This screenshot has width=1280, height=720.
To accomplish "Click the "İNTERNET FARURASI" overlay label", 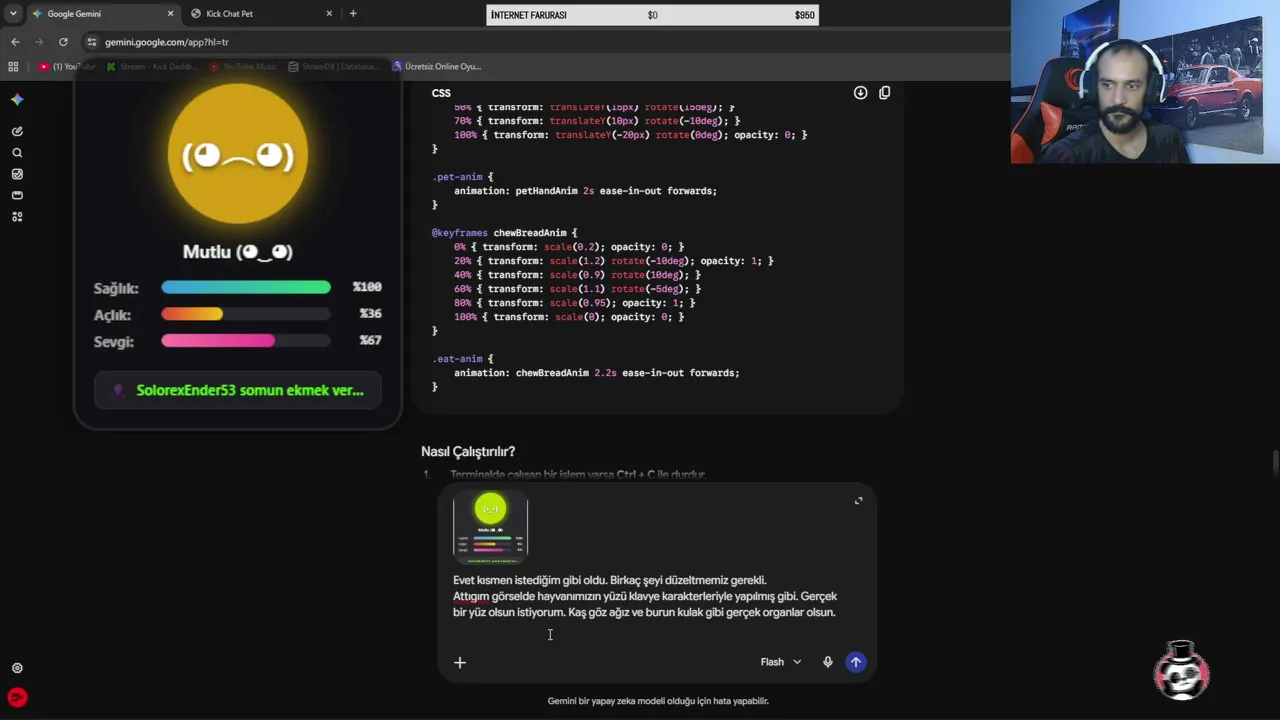I will (x=529, y=15).
